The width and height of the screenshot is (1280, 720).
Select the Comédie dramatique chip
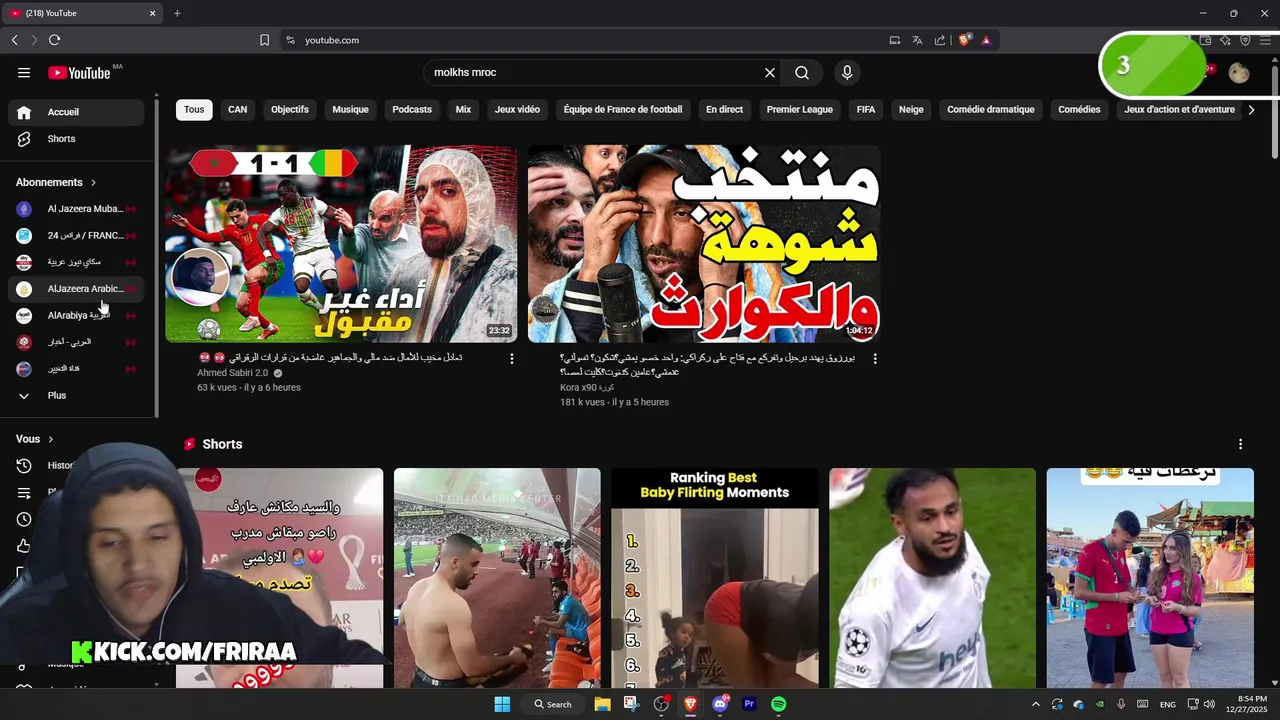click(x=991, y=110)
